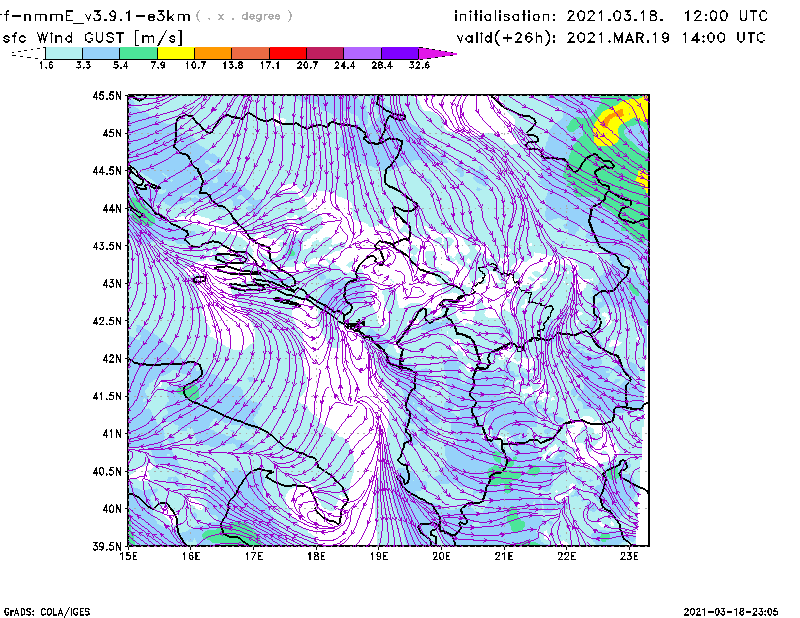Click the '45N' latitude label
The width and height of the screenshot is (800, 618).
point(112,133)
